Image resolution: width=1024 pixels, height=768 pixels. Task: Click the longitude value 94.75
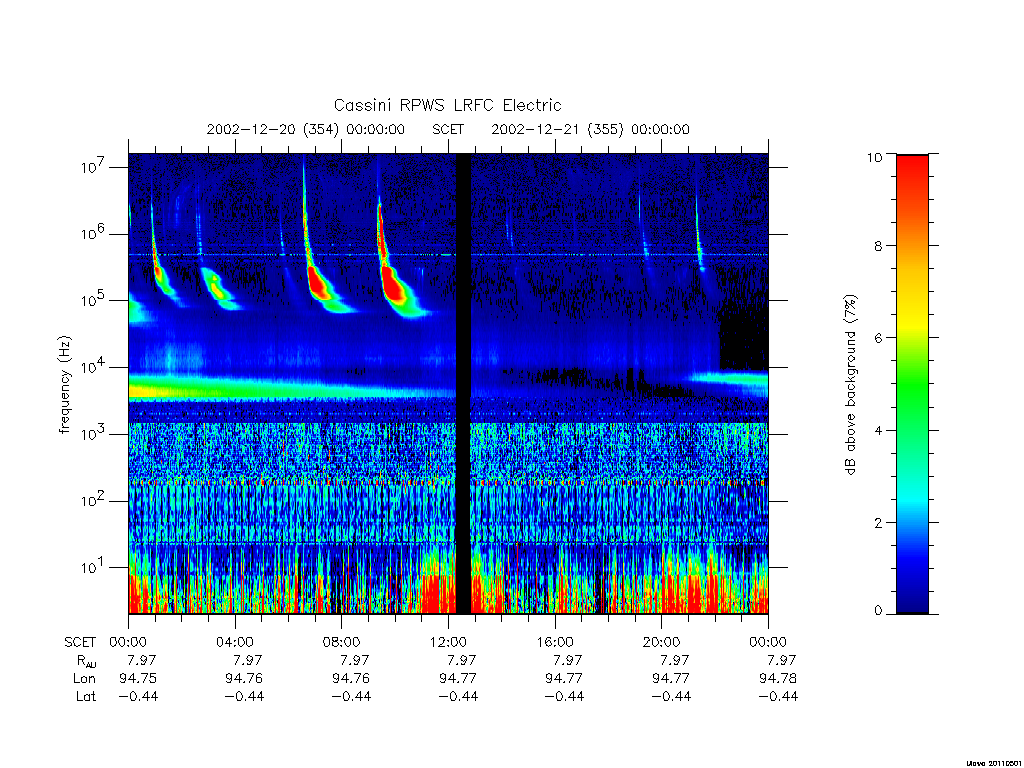coord(138,679)
